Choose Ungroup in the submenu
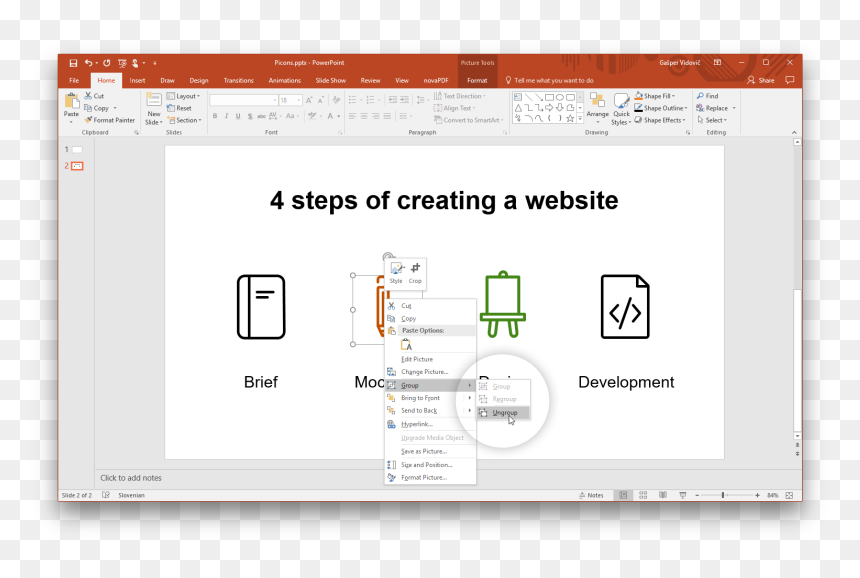The width and height of the screenshot is (860, 578). 503,412
